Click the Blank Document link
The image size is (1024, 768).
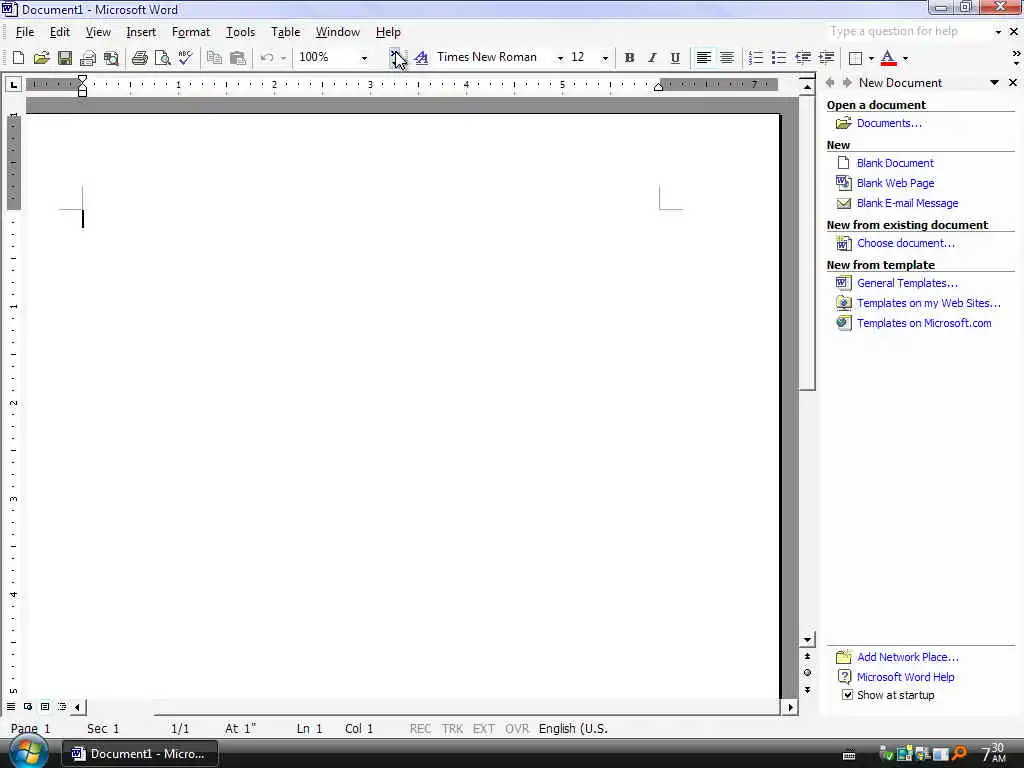click(895, 163)
